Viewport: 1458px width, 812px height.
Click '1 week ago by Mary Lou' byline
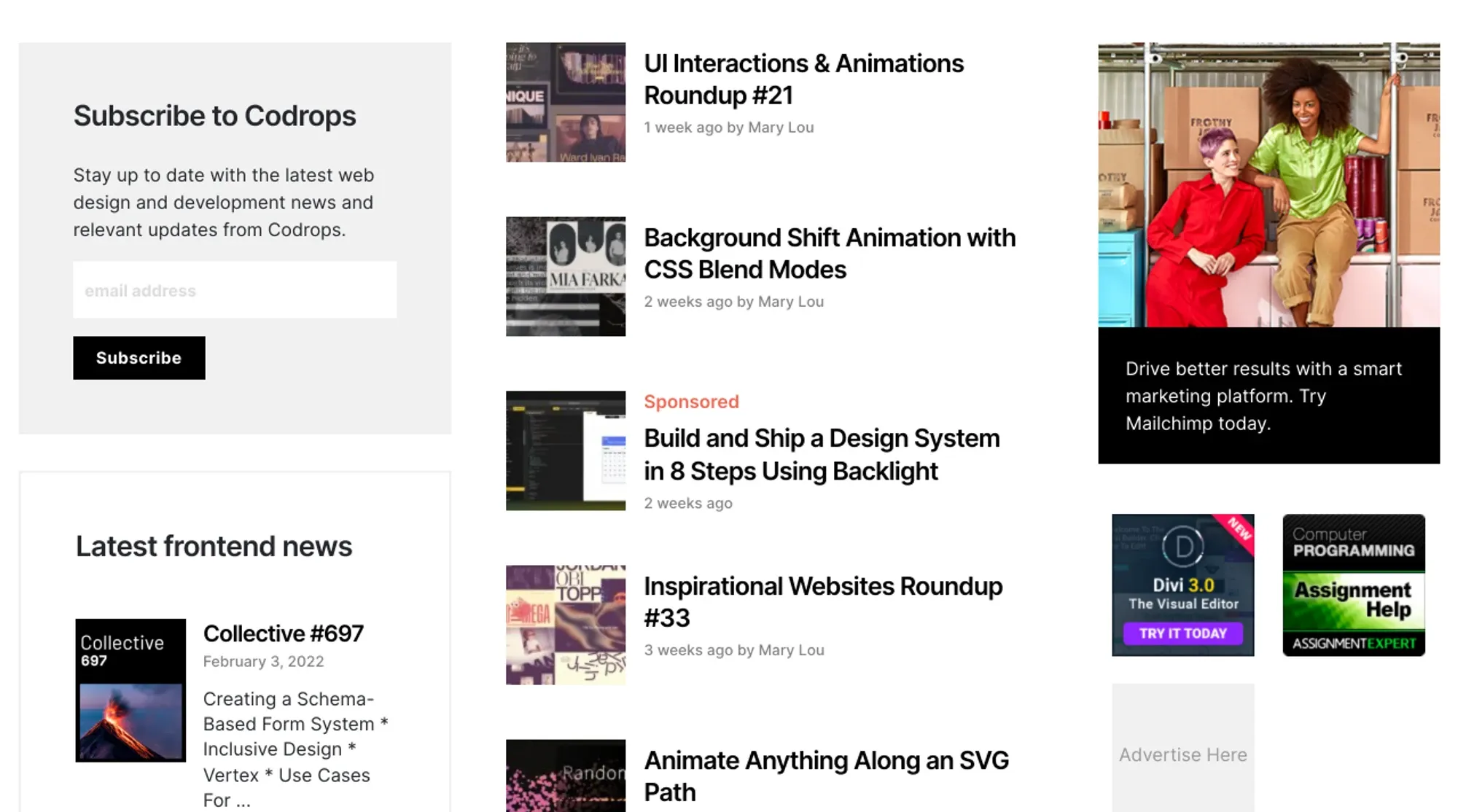click(x=729, y=127)
